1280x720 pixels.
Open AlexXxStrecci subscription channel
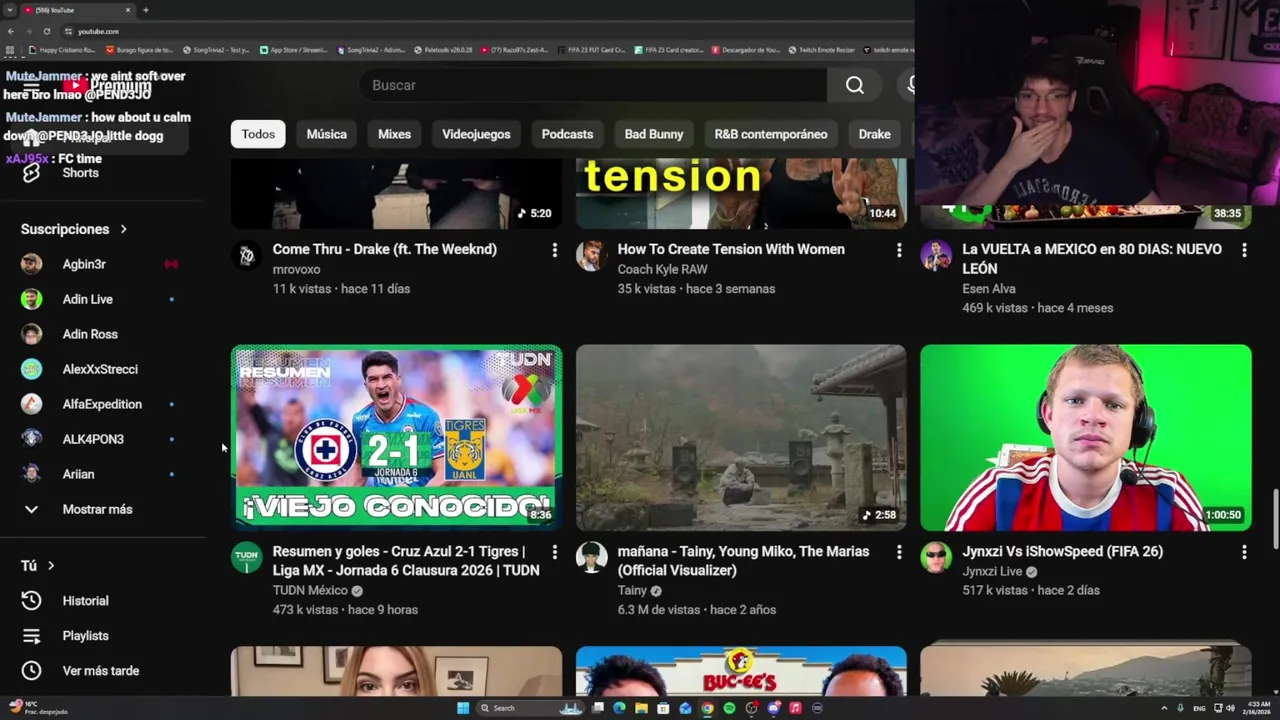100,369
